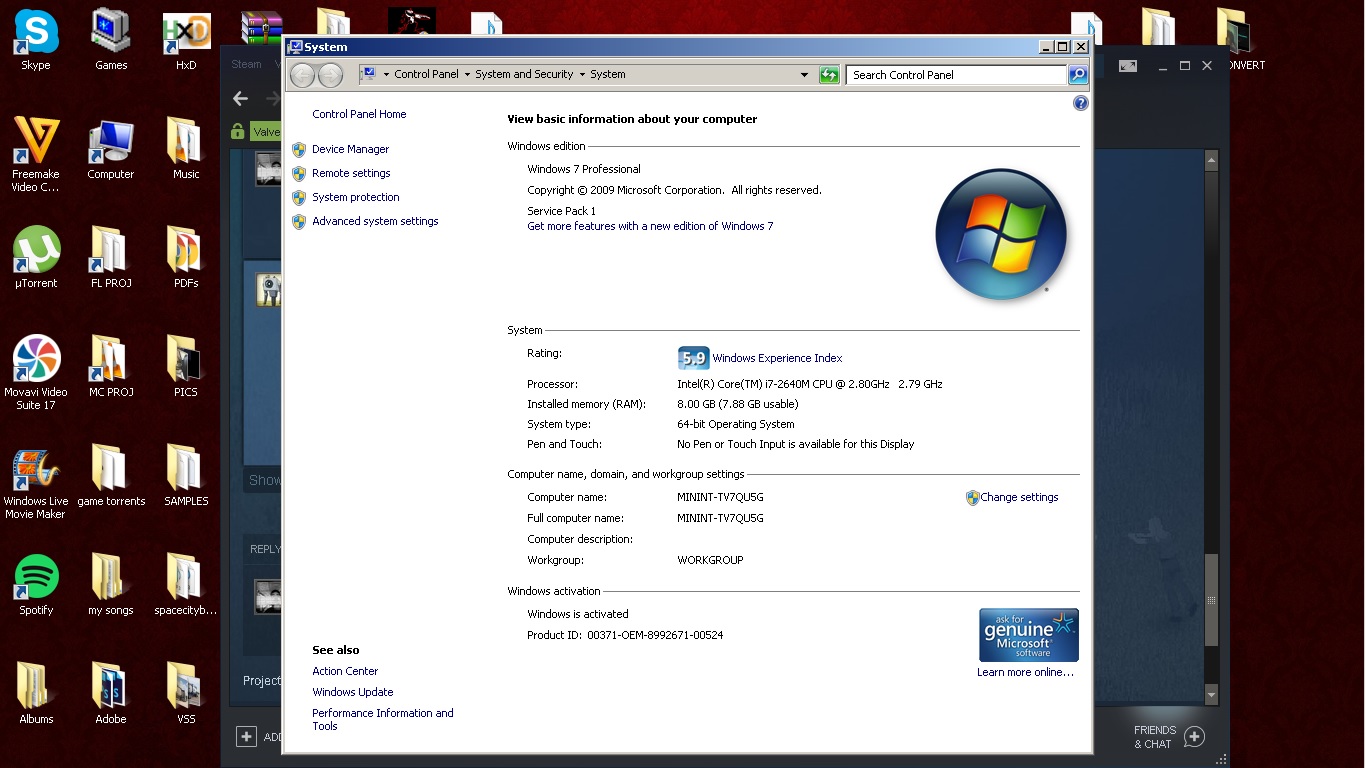Open Device Manager
This screenshot has height=768, width=1366.
[350, 149]
